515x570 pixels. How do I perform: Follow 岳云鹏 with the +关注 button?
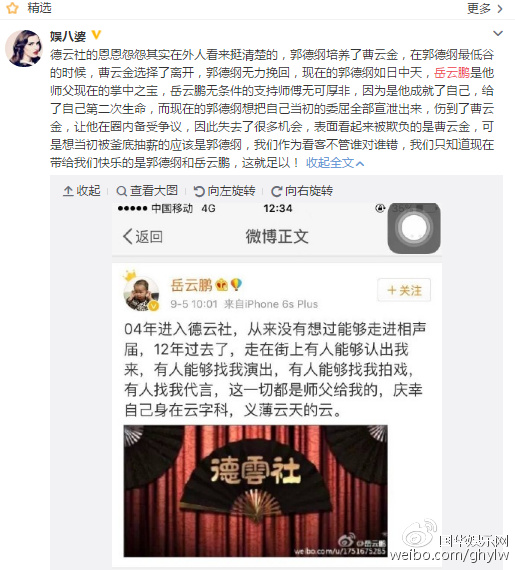(404, 290)
